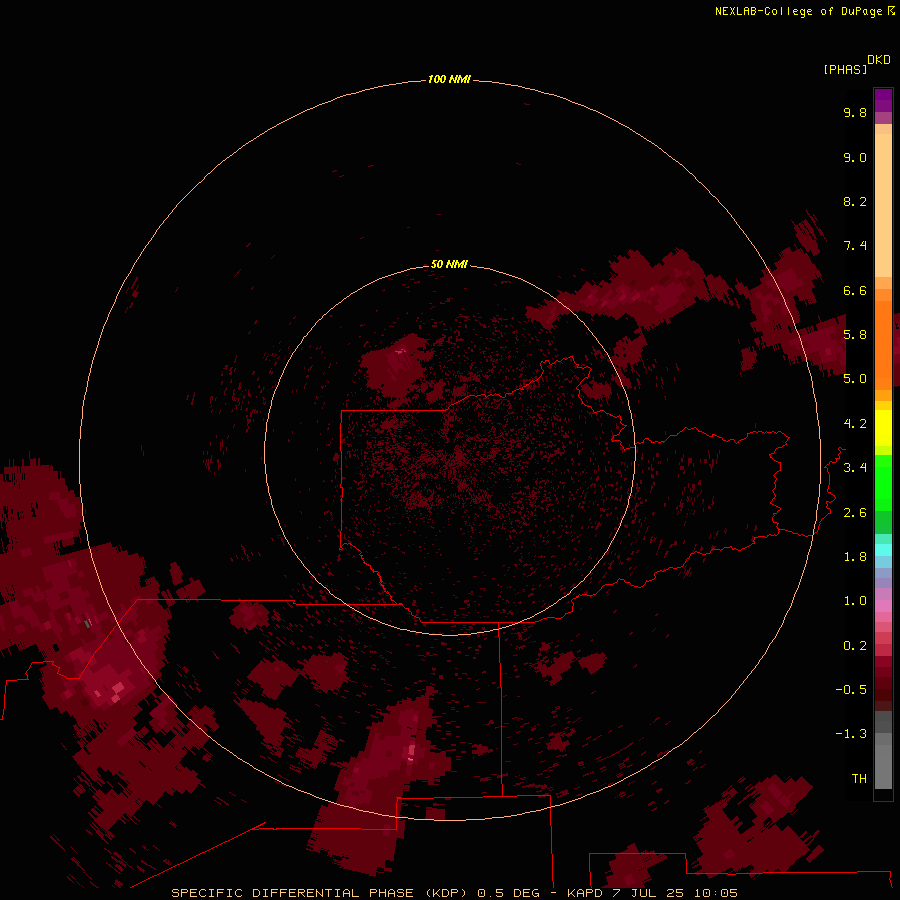Screen dimensions: 900x900
Task: Click the 100 NMI range ring label
Action: click(449, 79)
